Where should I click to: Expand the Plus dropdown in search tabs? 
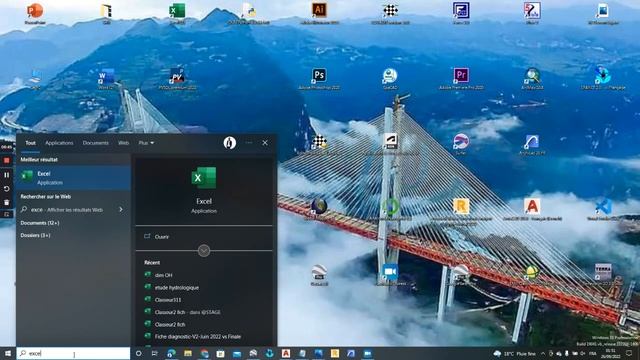146,143
